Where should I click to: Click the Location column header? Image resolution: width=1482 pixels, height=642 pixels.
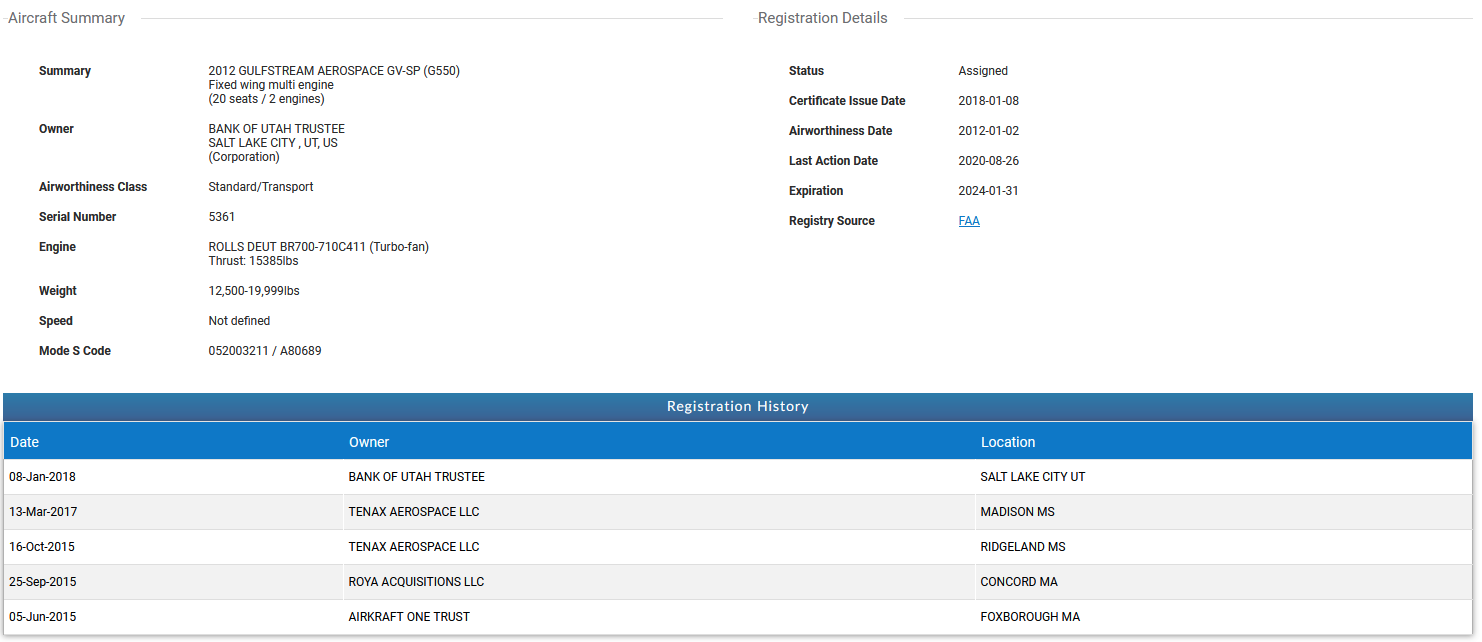1008,442
